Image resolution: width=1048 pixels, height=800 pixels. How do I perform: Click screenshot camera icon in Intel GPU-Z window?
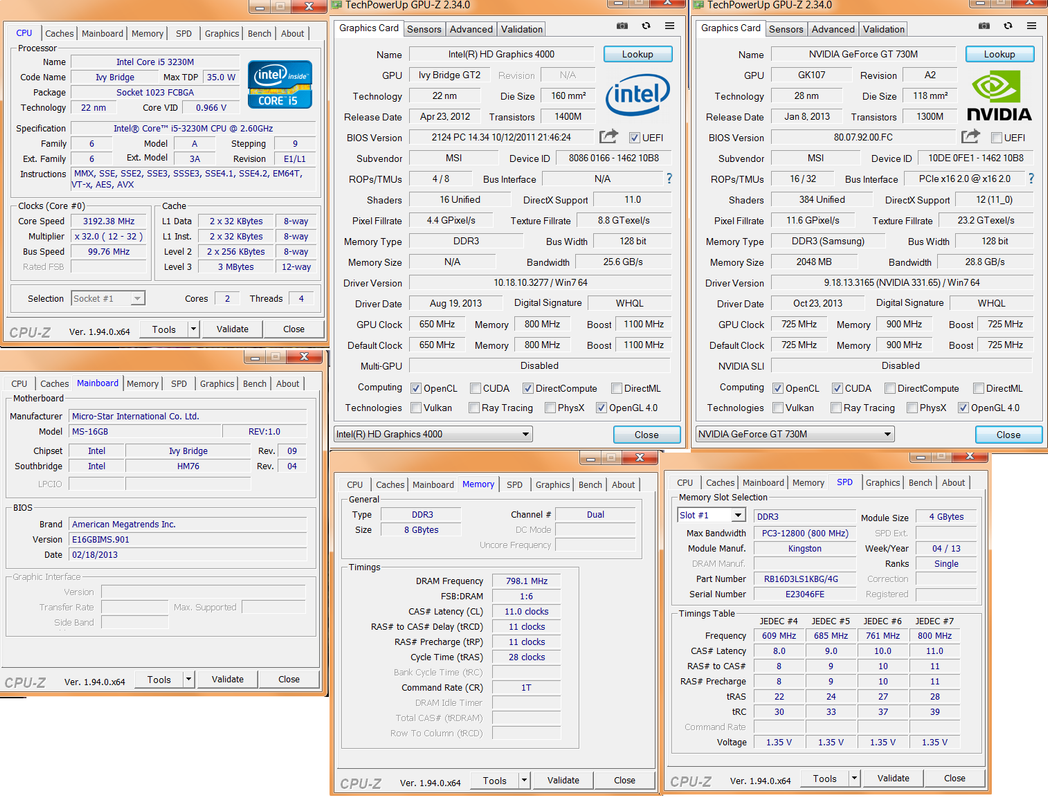622,26
